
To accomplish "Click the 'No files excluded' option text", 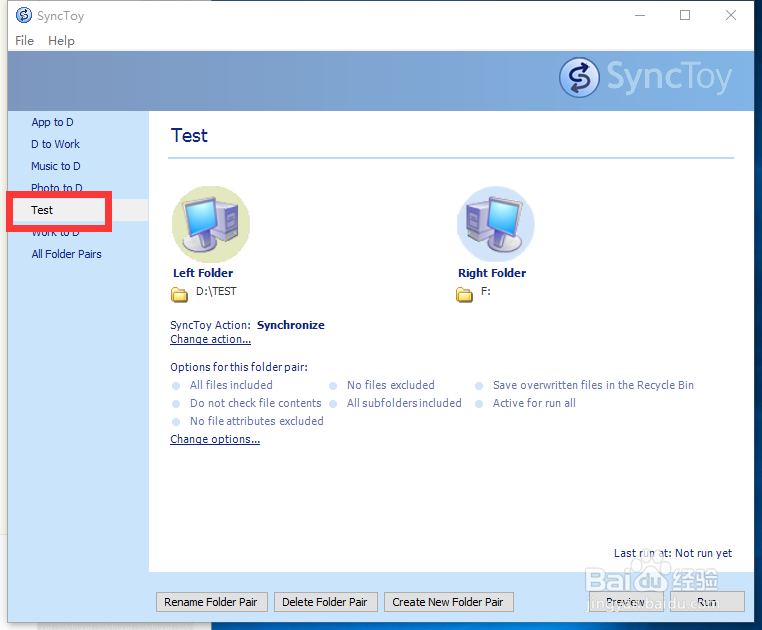I will click(x=391, y=385).
